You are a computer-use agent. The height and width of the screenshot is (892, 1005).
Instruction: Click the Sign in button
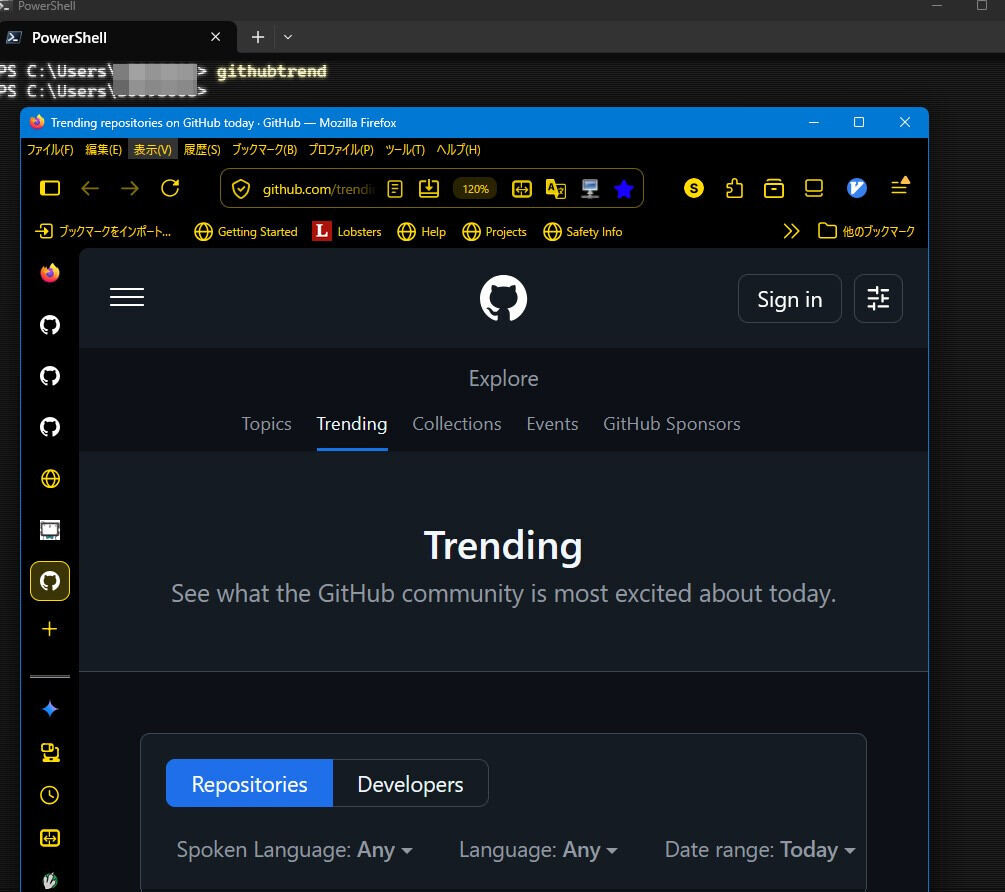[x=790, y=299]
